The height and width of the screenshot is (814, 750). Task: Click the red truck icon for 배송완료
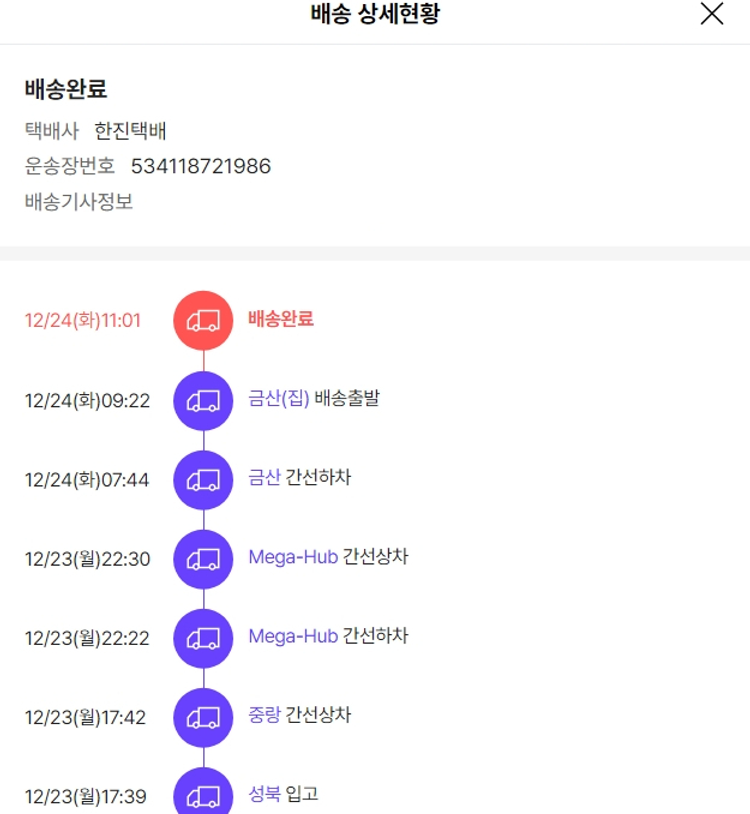pyautogui.click(x=203, y=320)
